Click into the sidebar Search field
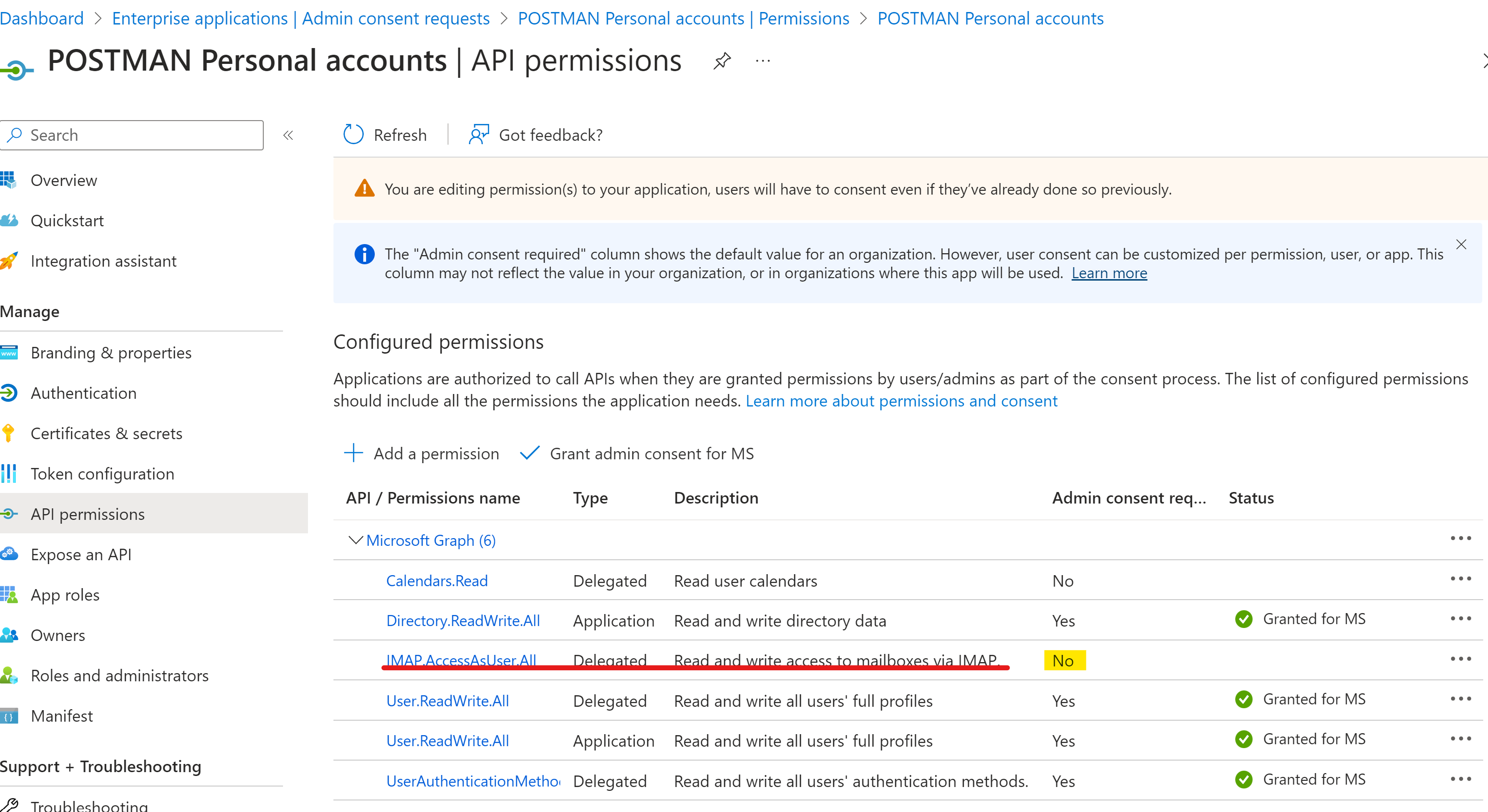This screenshot has height=812, width=1488. 132,135
